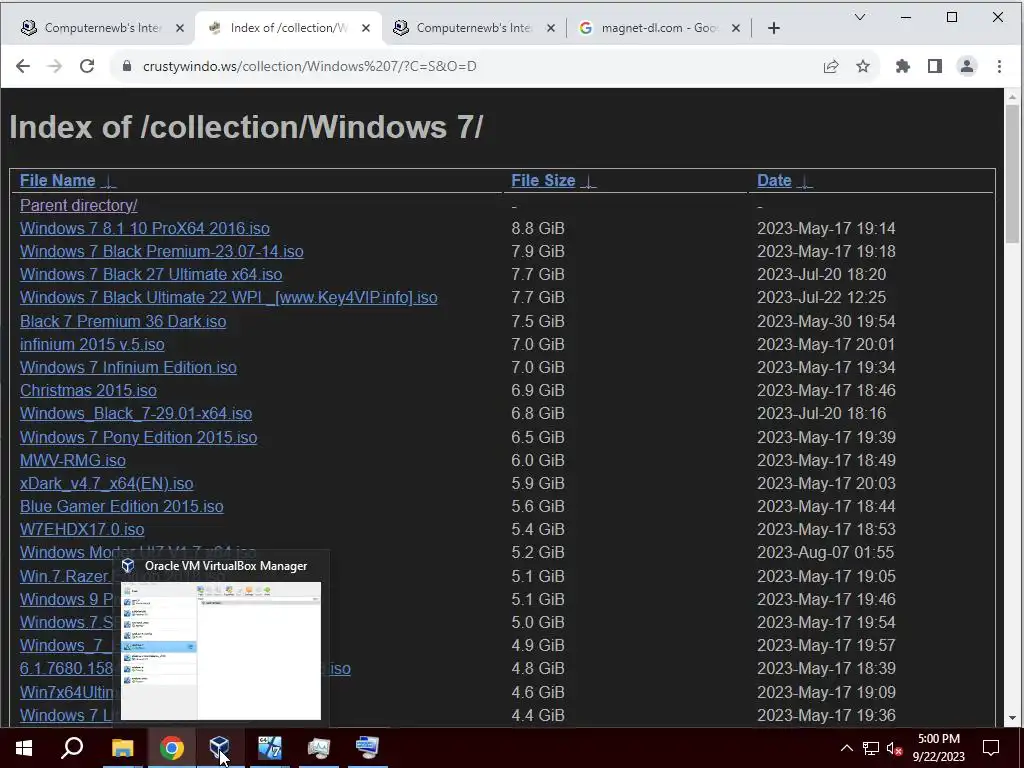Viewport: 1024px width, 768px height.
Task: Click the 2023-Aug-07 01:55 date cell
Action: (x=825, y=552)
